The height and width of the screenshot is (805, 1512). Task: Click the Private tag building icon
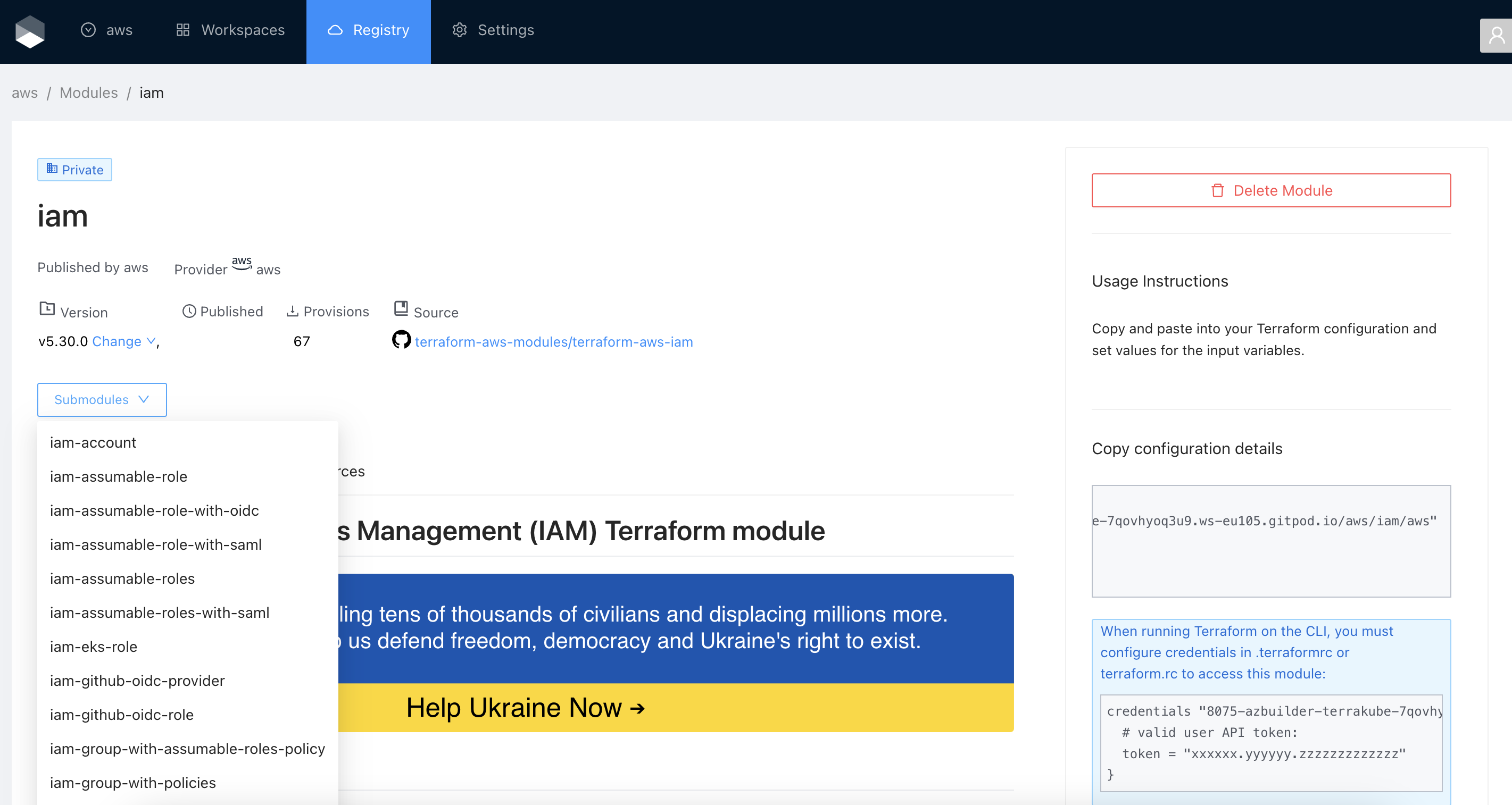coord(52,169)
